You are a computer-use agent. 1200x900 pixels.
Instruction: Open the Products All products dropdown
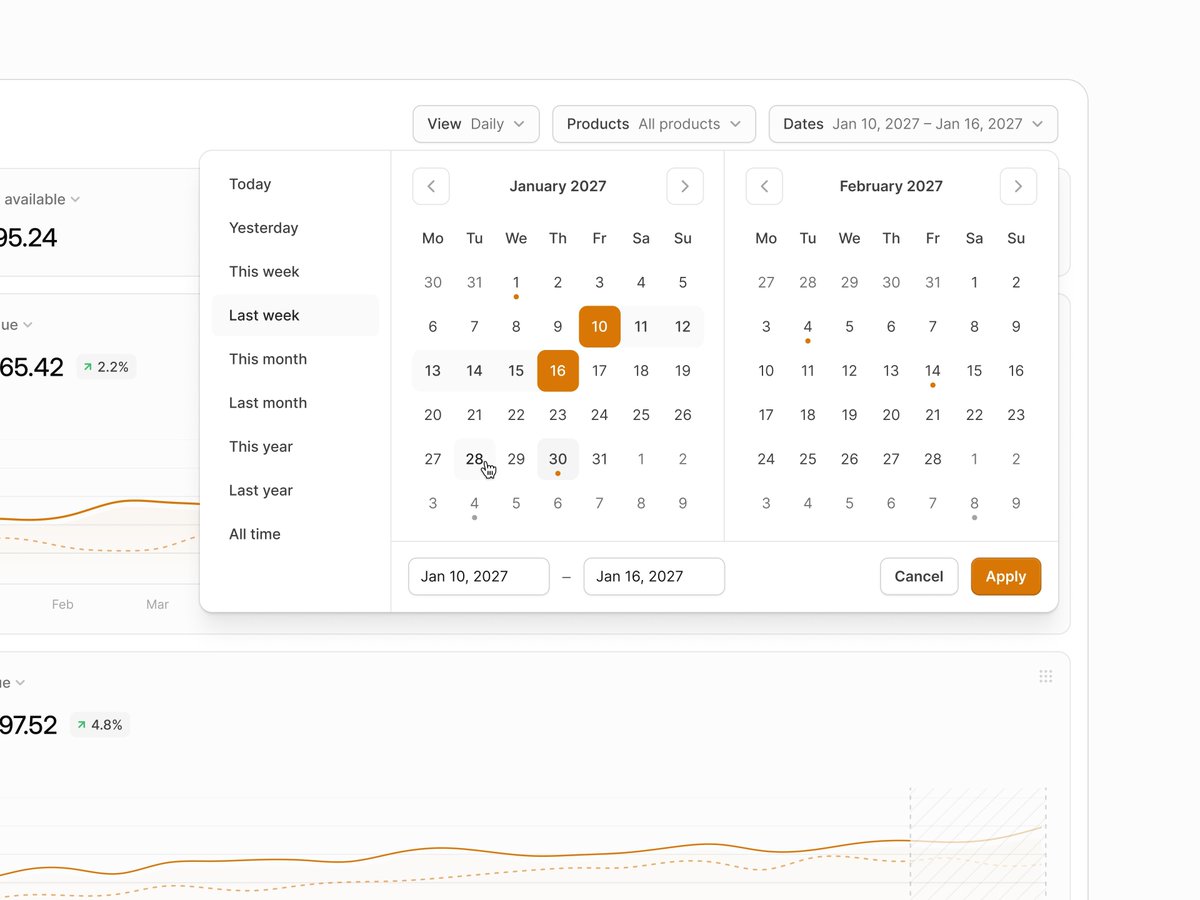(x=654, y=124)
